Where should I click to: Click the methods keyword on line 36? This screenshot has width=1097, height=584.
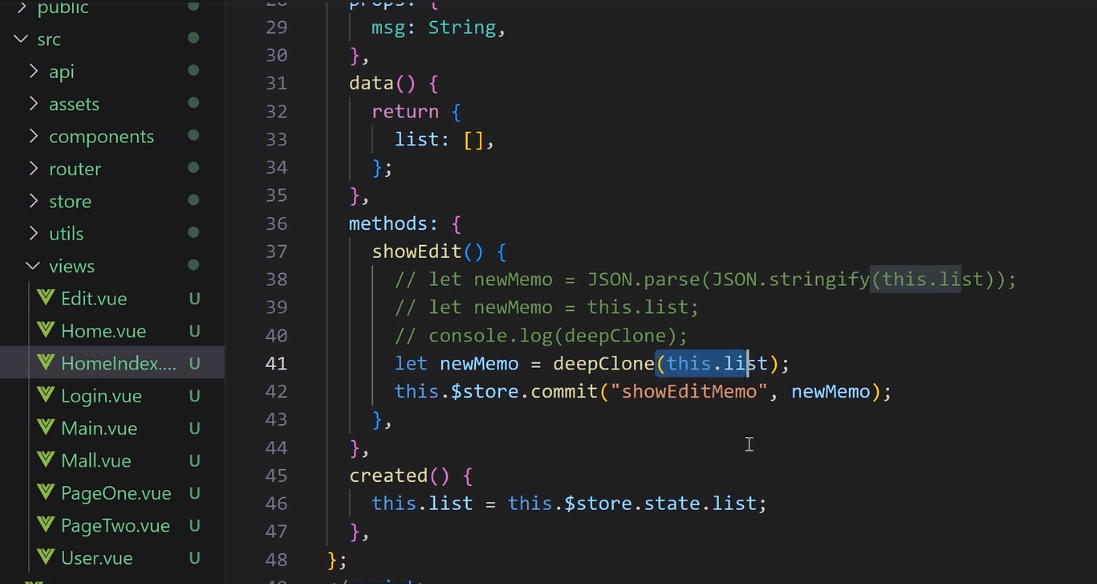(x=388, y=224)
